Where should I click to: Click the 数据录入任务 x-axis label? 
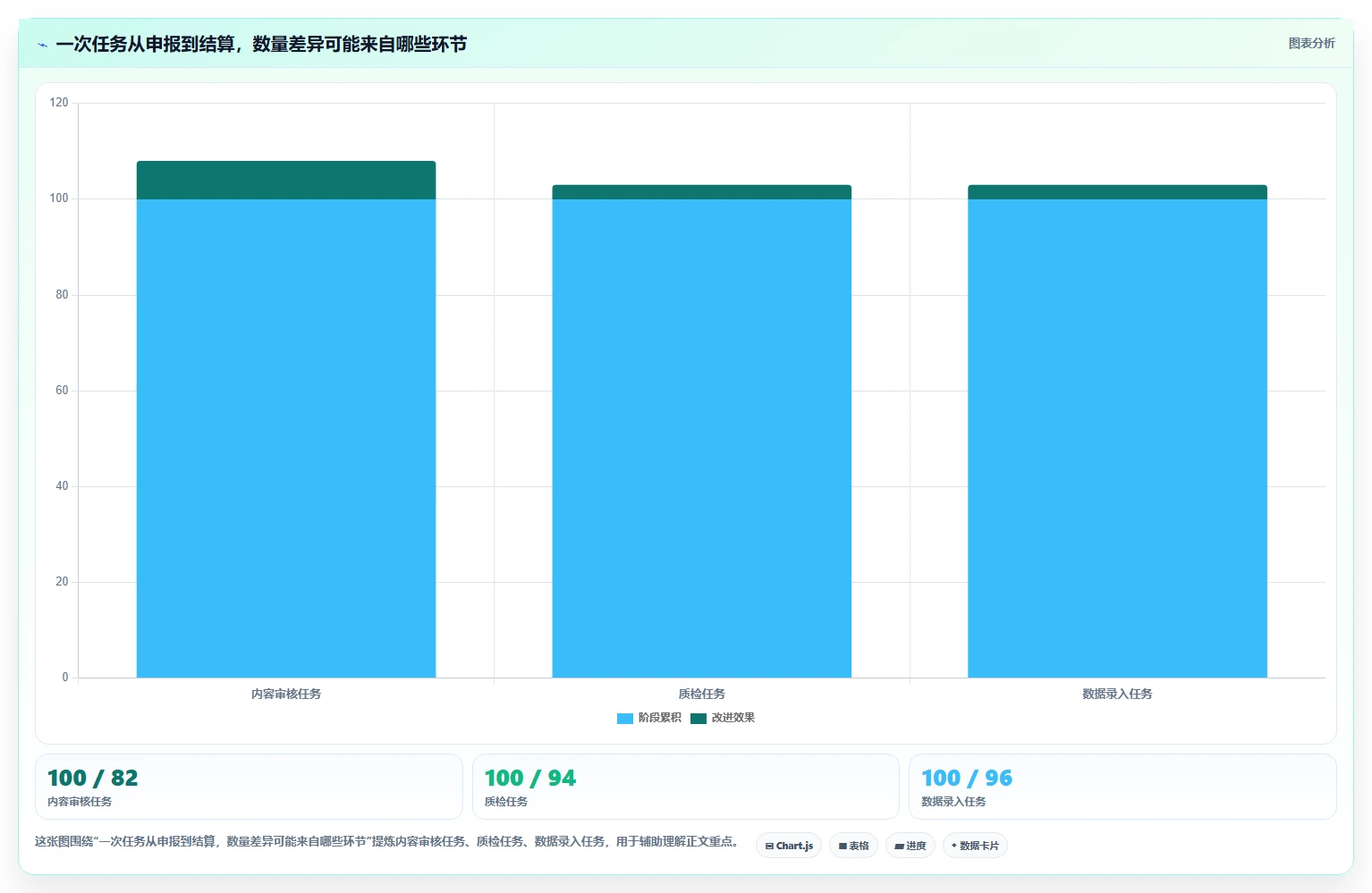pos(1117,694)
